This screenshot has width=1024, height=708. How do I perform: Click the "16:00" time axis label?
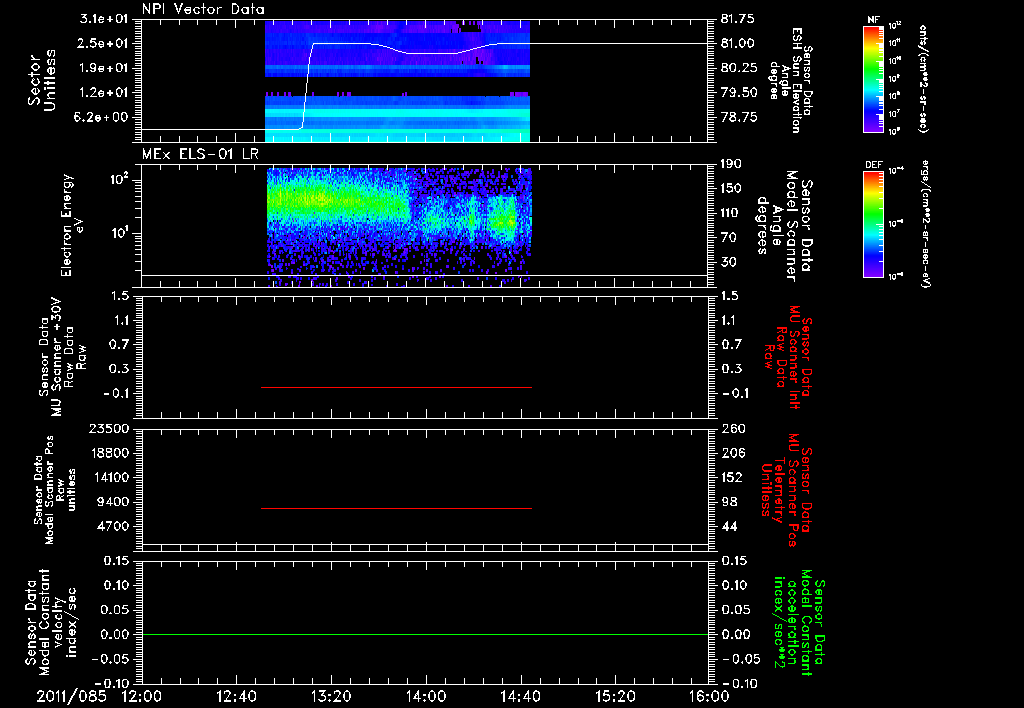click(x=709, y=696)
